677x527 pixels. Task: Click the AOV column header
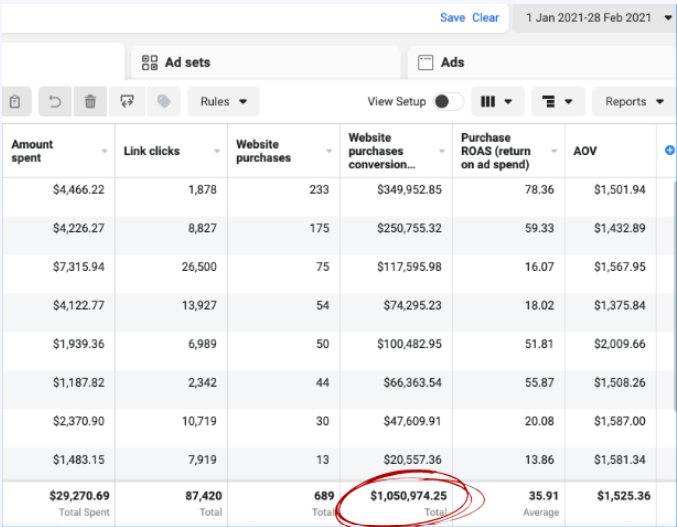pyautogui.click(x=585, y=151)
